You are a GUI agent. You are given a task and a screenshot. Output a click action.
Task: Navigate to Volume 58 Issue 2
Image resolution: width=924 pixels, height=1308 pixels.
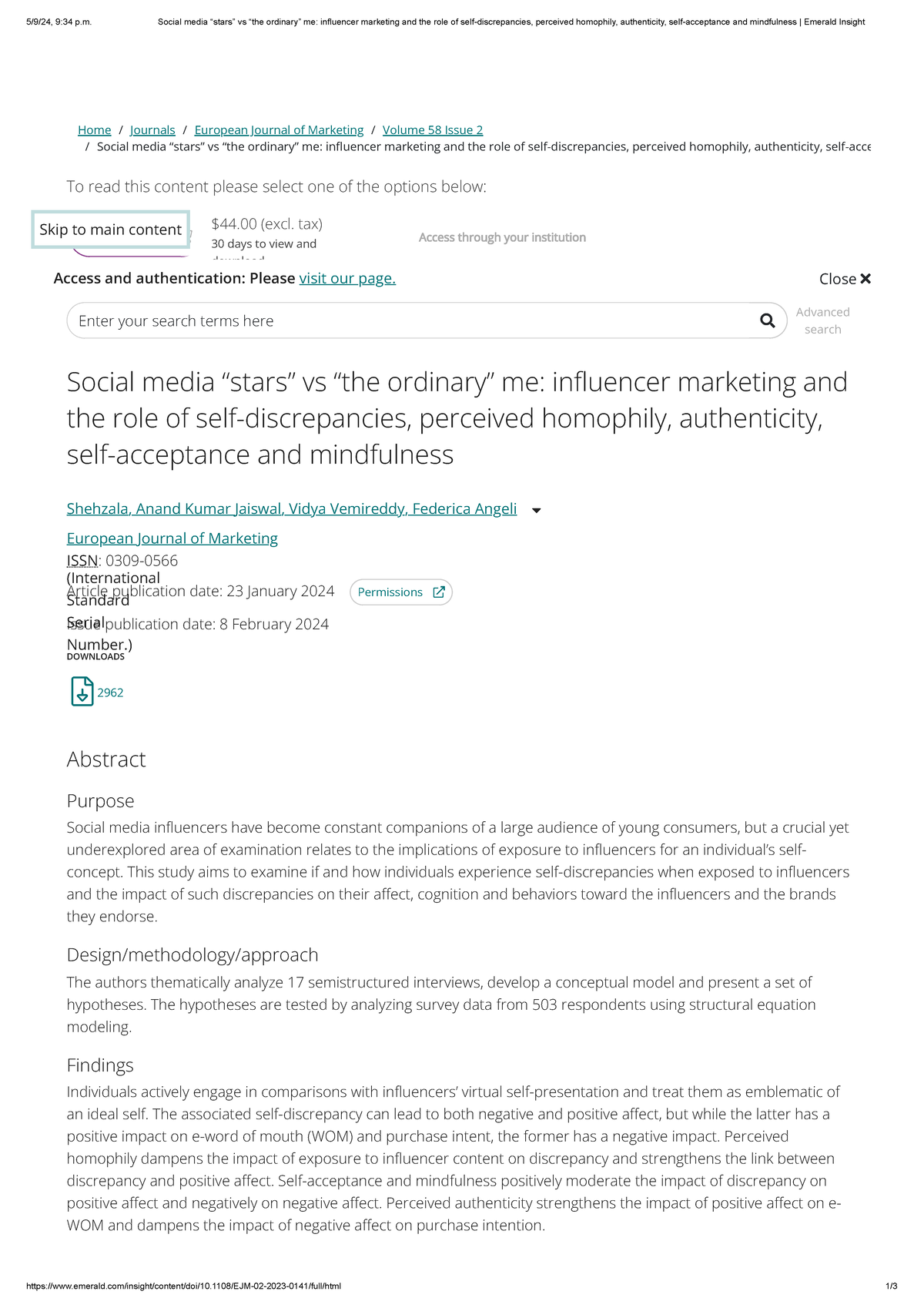pyautogui.click(x=433, y=129)
